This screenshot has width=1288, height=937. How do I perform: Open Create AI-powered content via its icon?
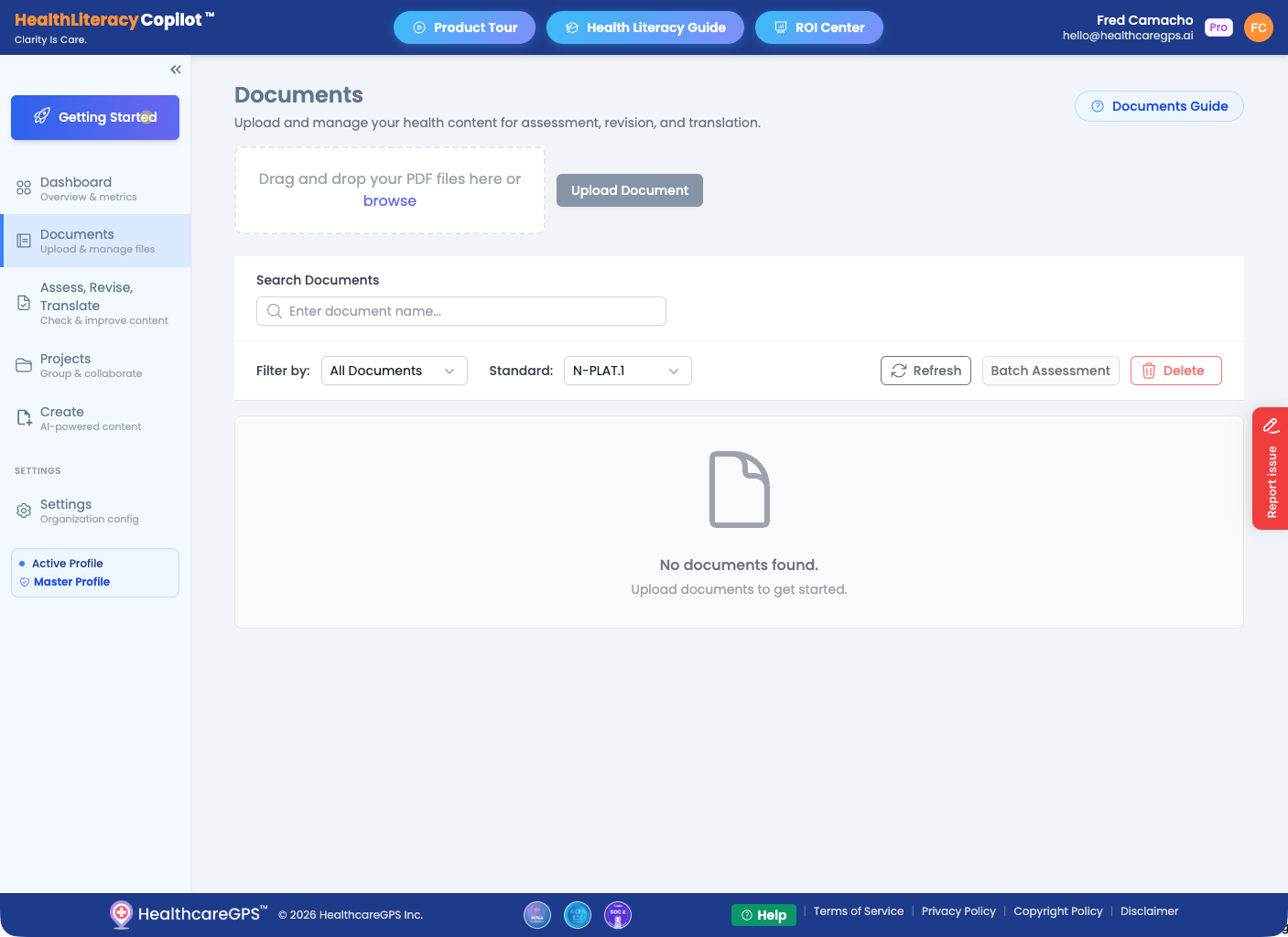coord(23,417)
